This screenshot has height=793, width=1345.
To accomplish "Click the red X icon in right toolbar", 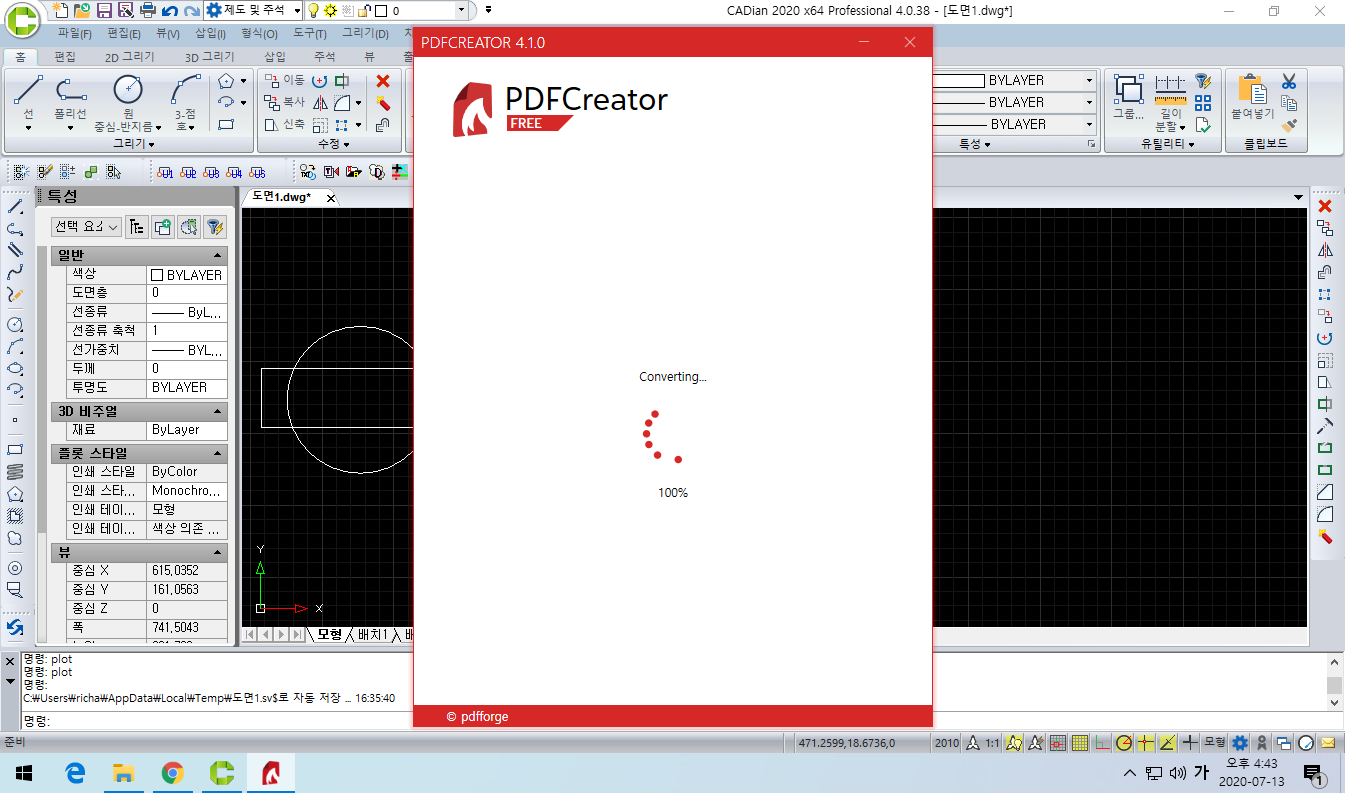I will pyautogui.click(x=1325, y=205).
